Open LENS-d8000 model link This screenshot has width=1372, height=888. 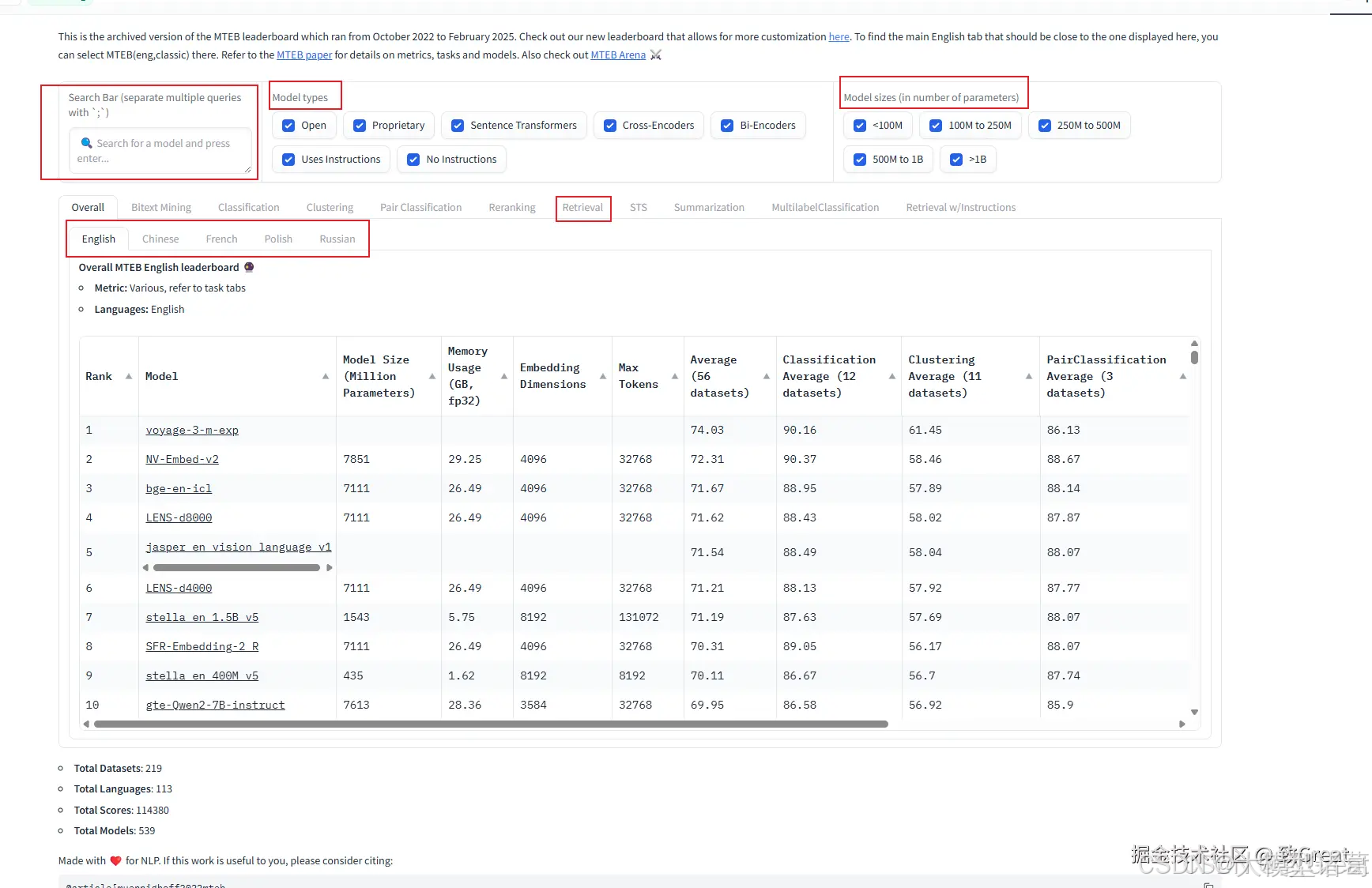point(179,518)
